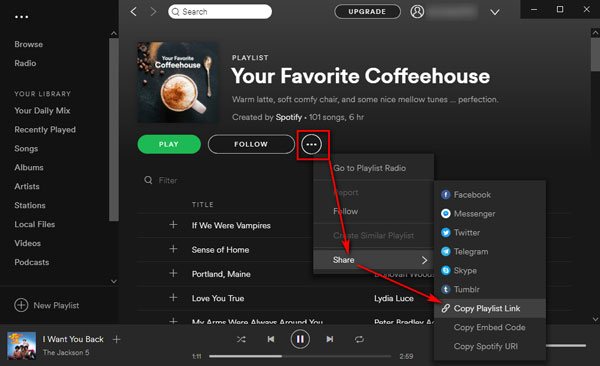The height and width of the screenshot is (366, 600).
Task: Share playlist to Twitter
Action: (x=490, y=233)
